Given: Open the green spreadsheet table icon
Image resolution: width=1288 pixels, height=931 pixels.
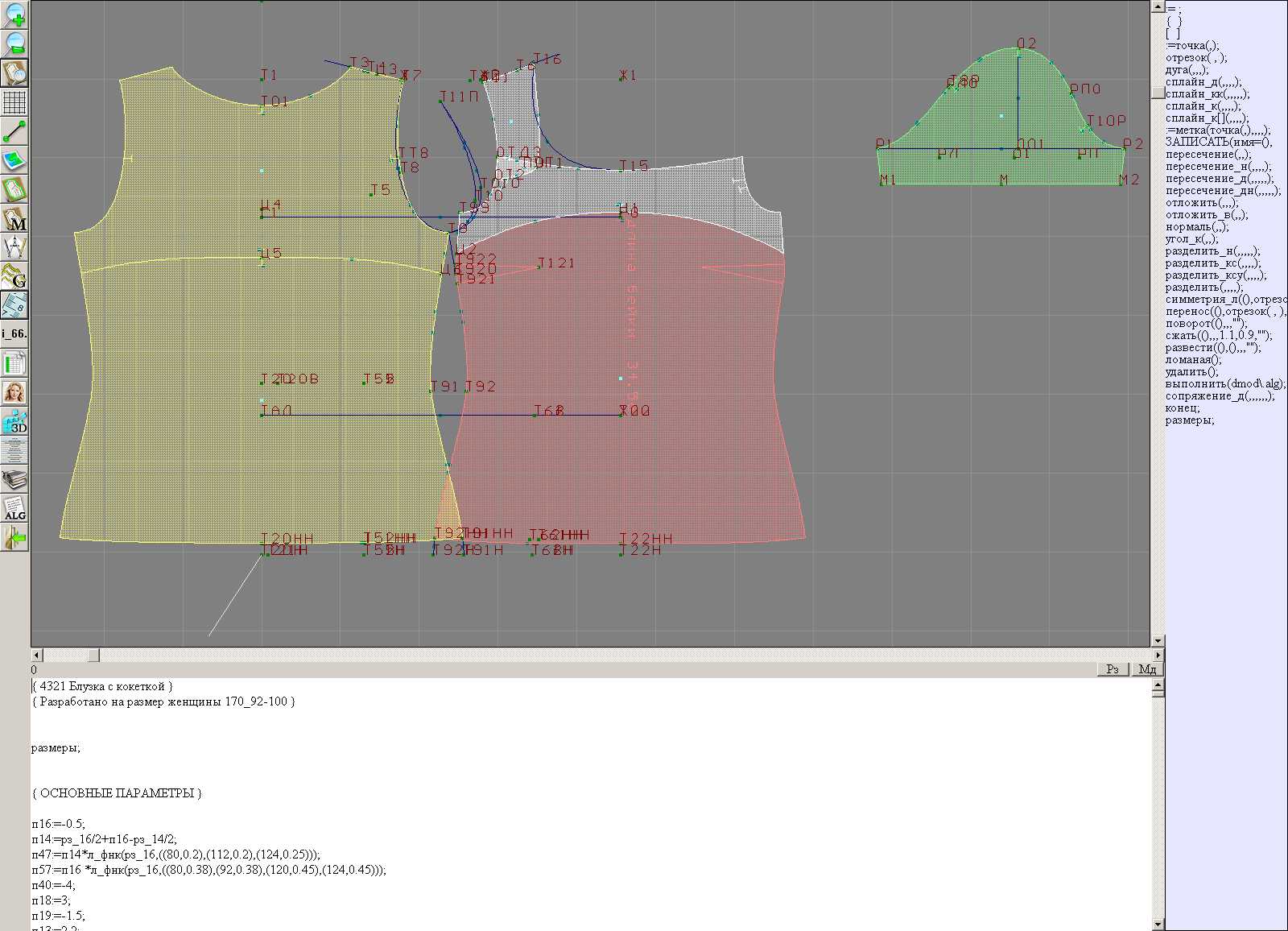Looking at the screenshot, I should tap(14, 363).
